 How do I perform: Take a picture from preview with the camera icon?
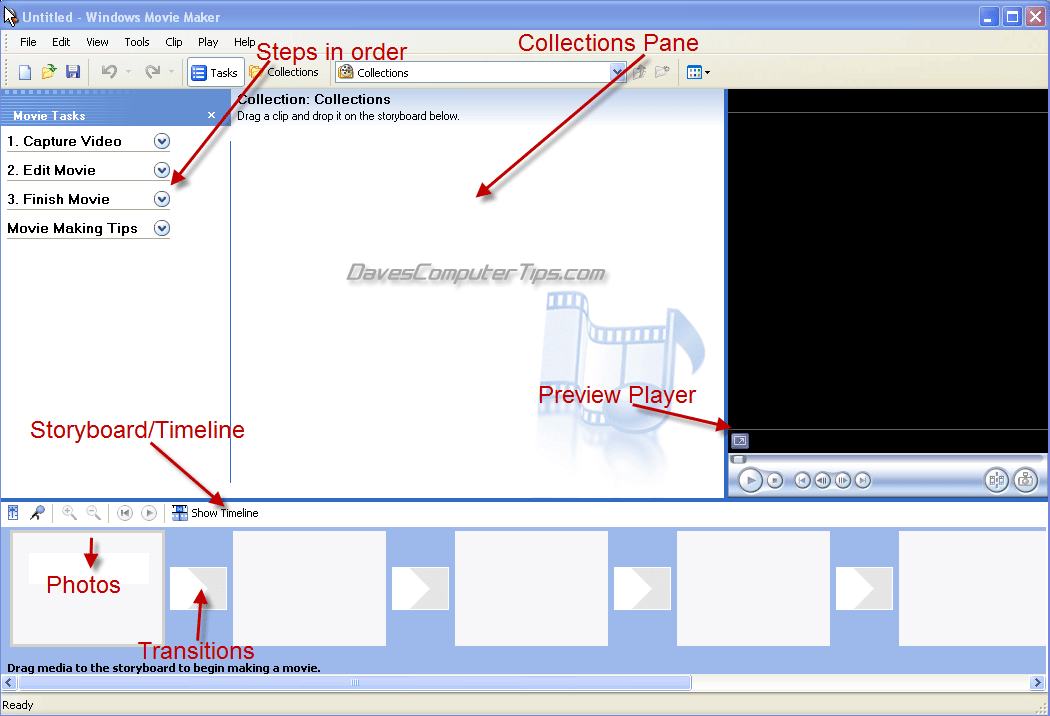1025,481
